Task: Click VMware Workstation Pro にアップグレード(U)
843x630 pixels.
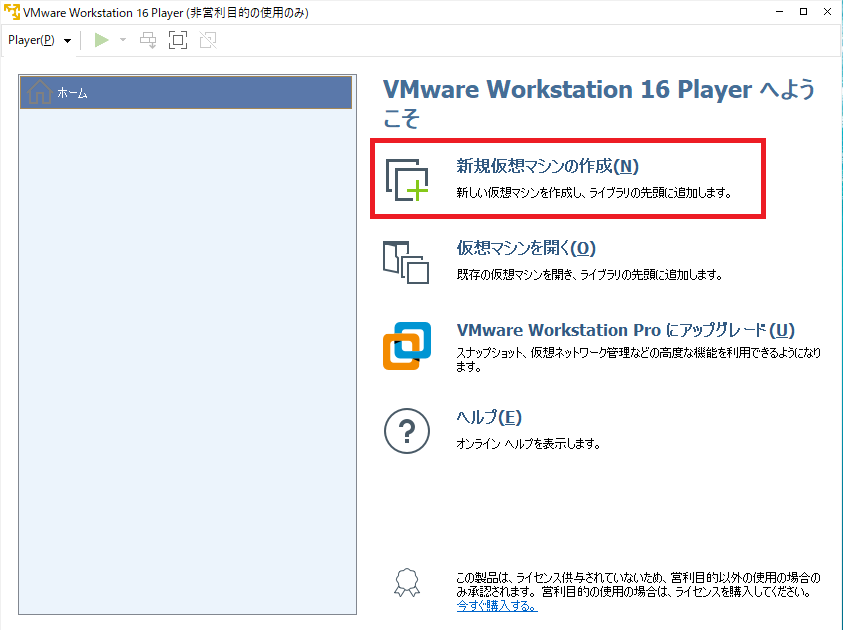Action: [625, 330]
